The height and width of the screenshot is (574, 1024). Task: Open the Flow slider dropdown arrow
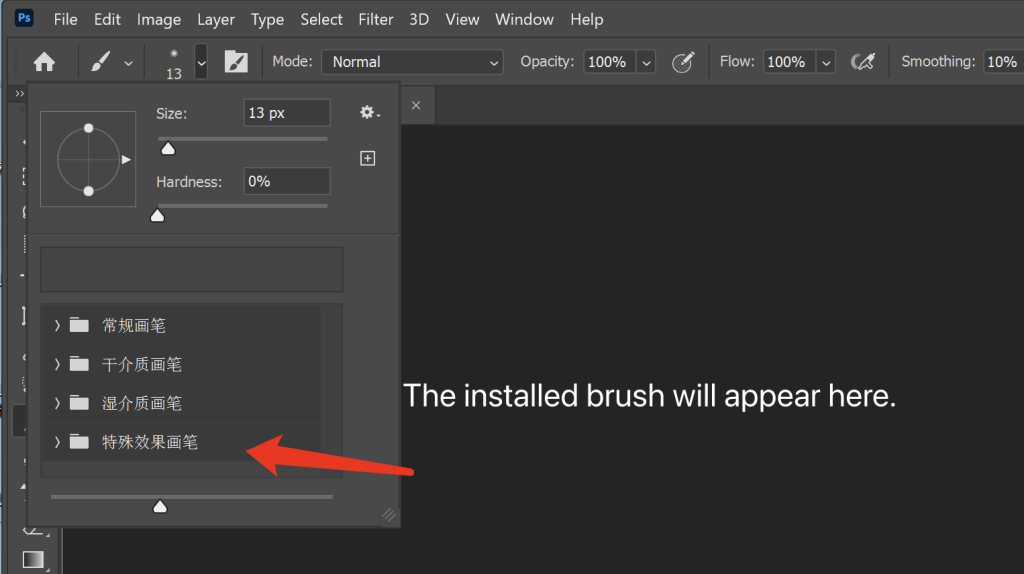826,63
